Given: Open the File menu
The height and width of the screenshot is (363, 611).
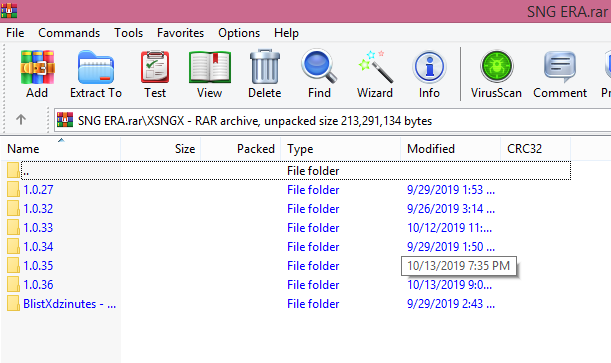Looking at the screenshot, I should coord(15,33).
